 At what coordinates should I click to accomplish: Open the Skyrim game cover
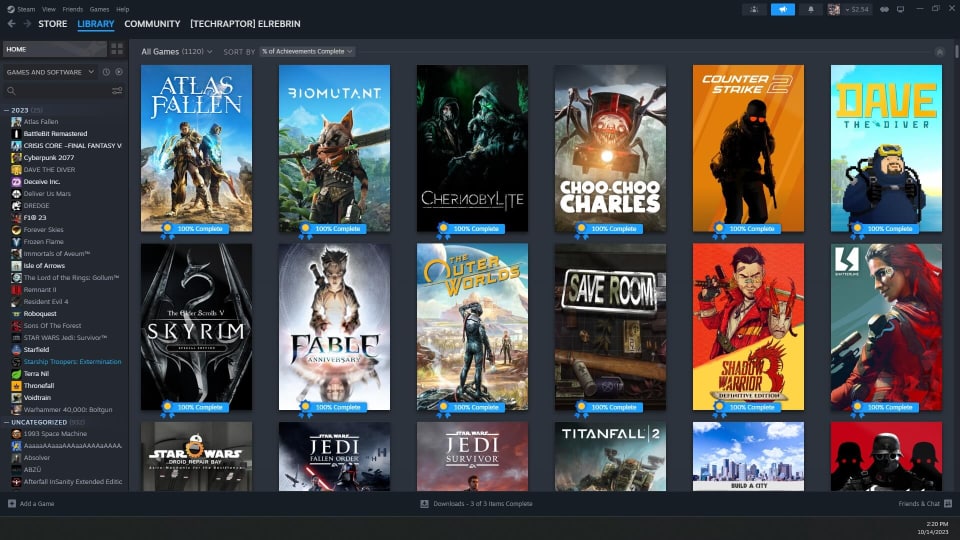coord(197,327)
